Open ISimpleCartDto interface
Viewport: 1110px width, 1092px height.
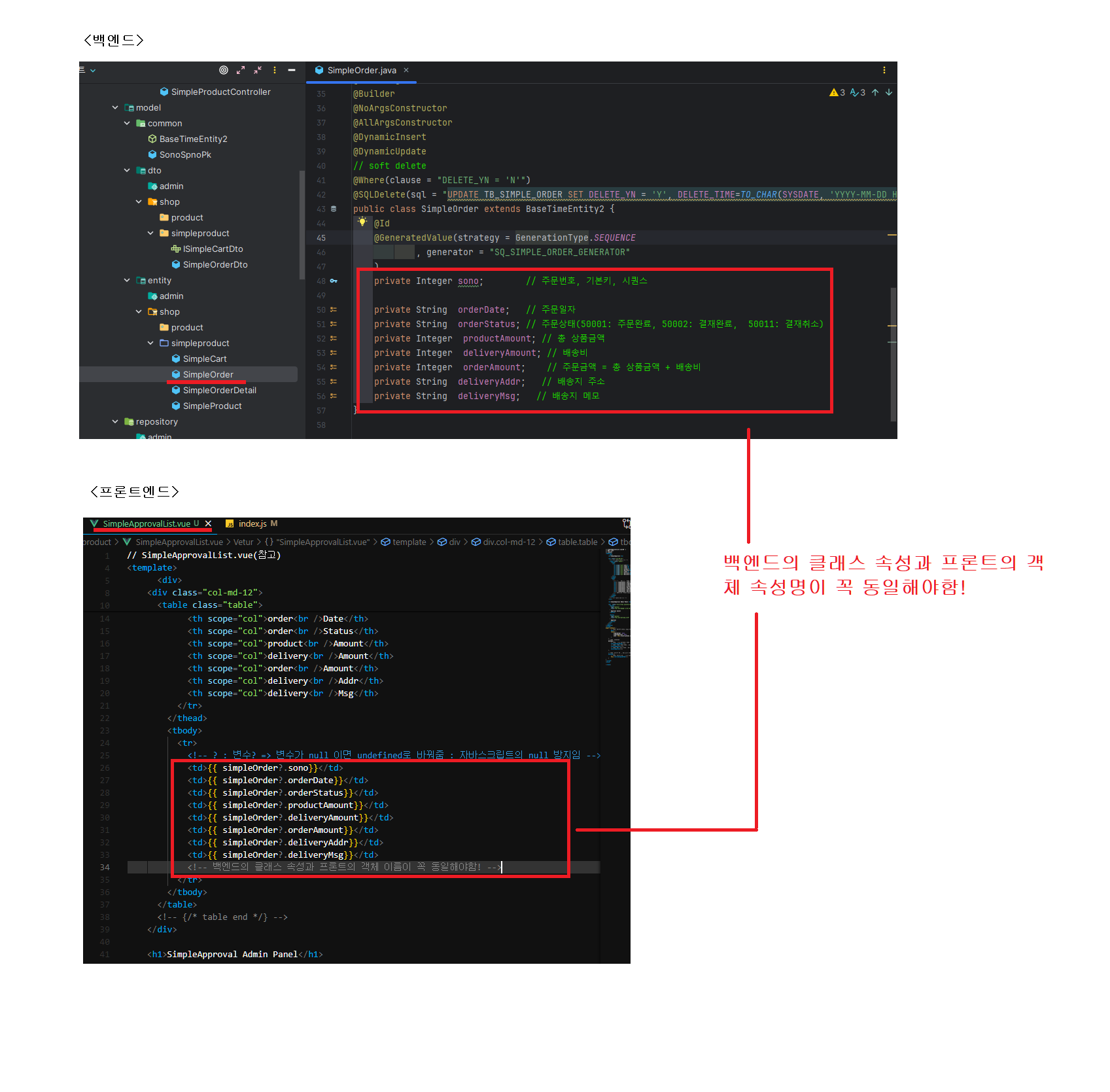tap(207, 249)
